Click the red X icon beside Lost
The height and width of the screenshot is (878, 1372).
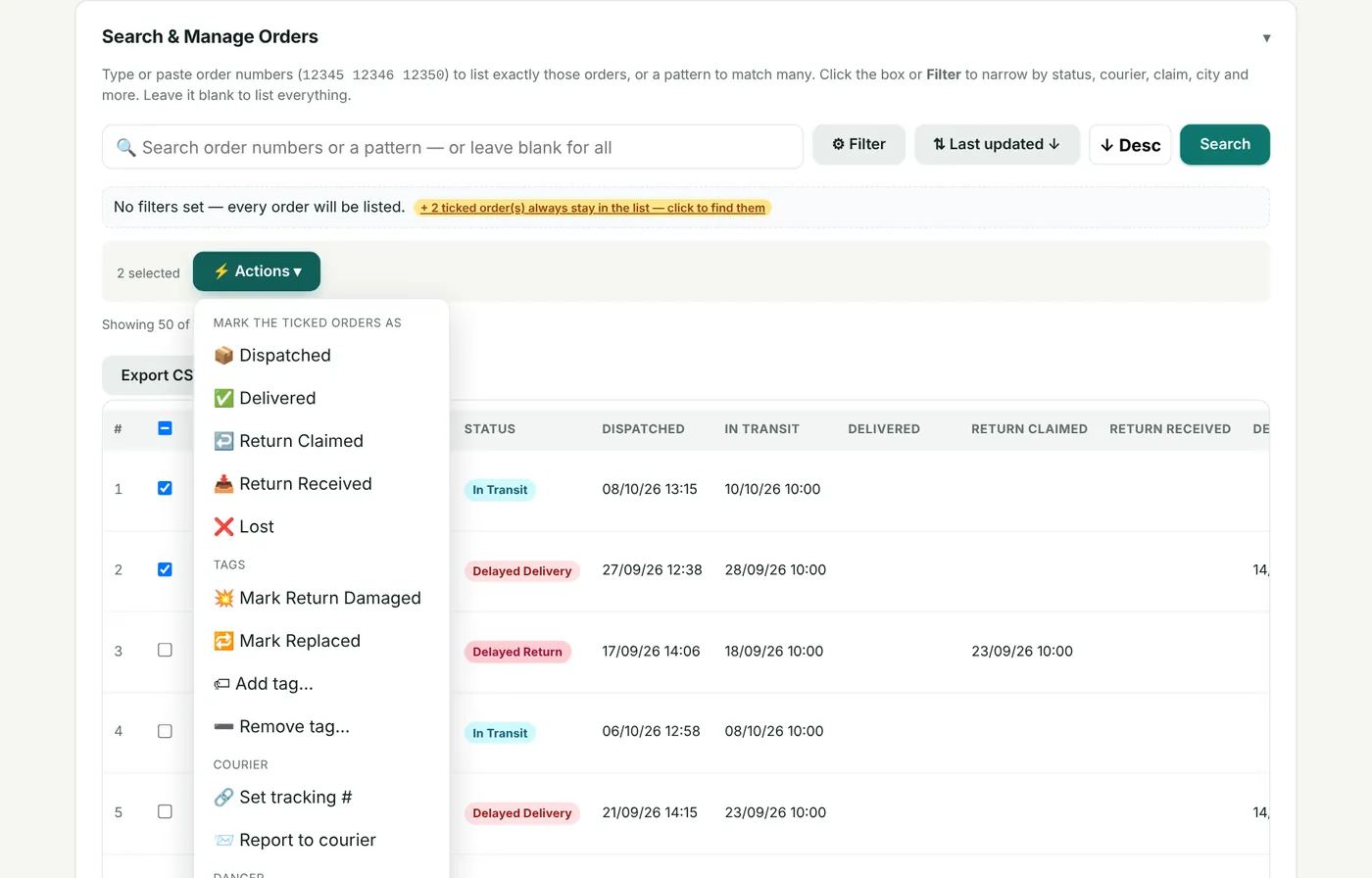click(x=223, y=527)
